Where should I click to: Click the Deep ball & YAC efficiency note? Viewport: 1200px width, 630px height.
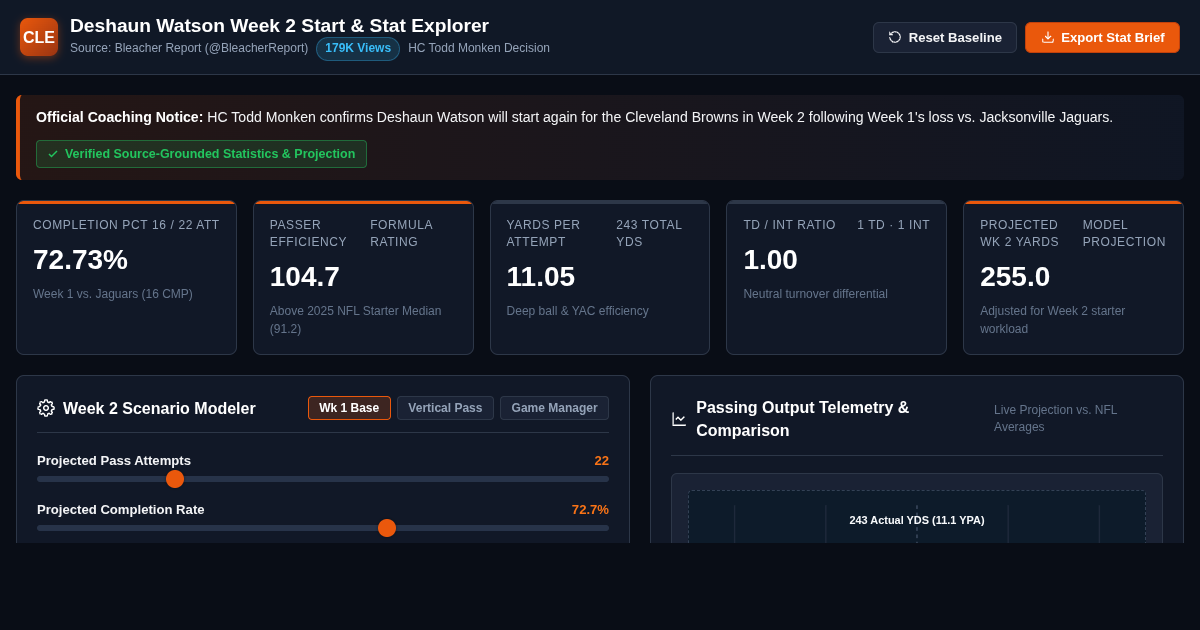pos(577,311)
